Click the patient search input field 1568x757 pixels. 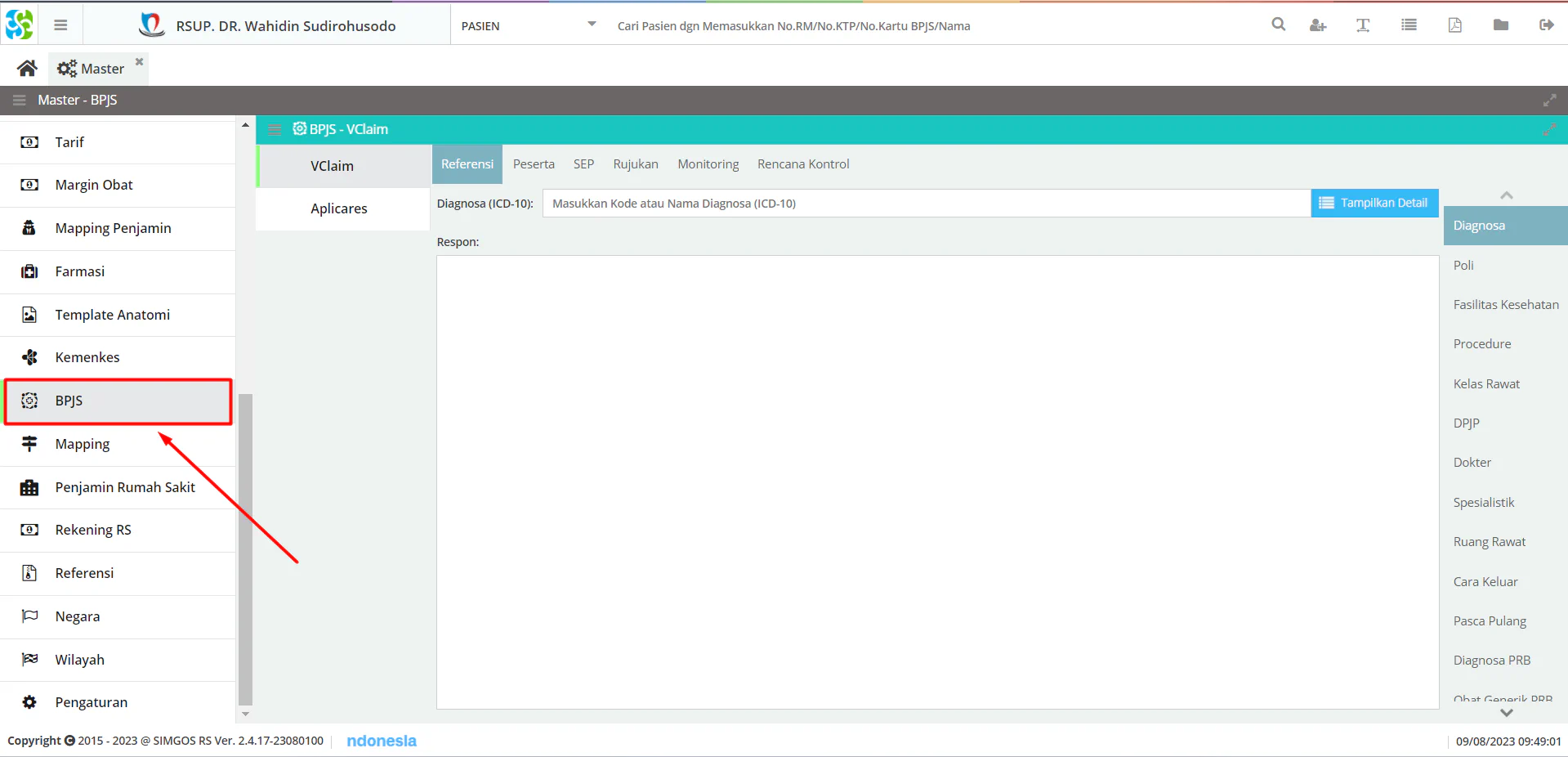coord(931,25)
